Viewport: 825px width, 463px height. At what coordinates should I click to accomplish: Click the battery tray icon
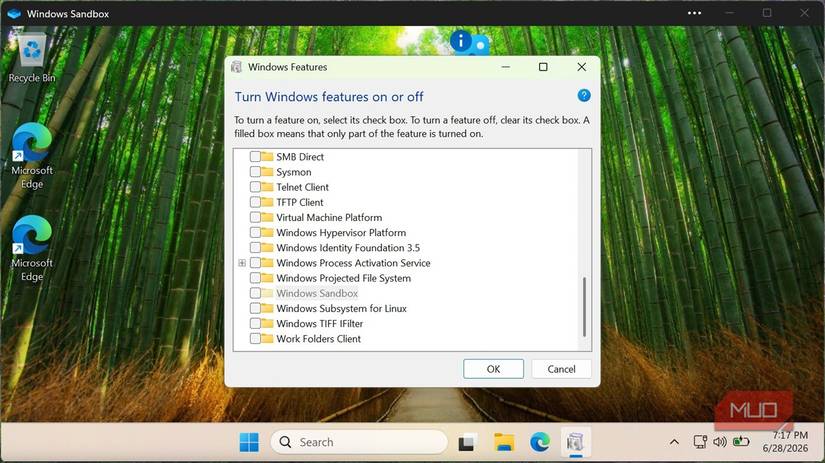[x=741, y=441]
